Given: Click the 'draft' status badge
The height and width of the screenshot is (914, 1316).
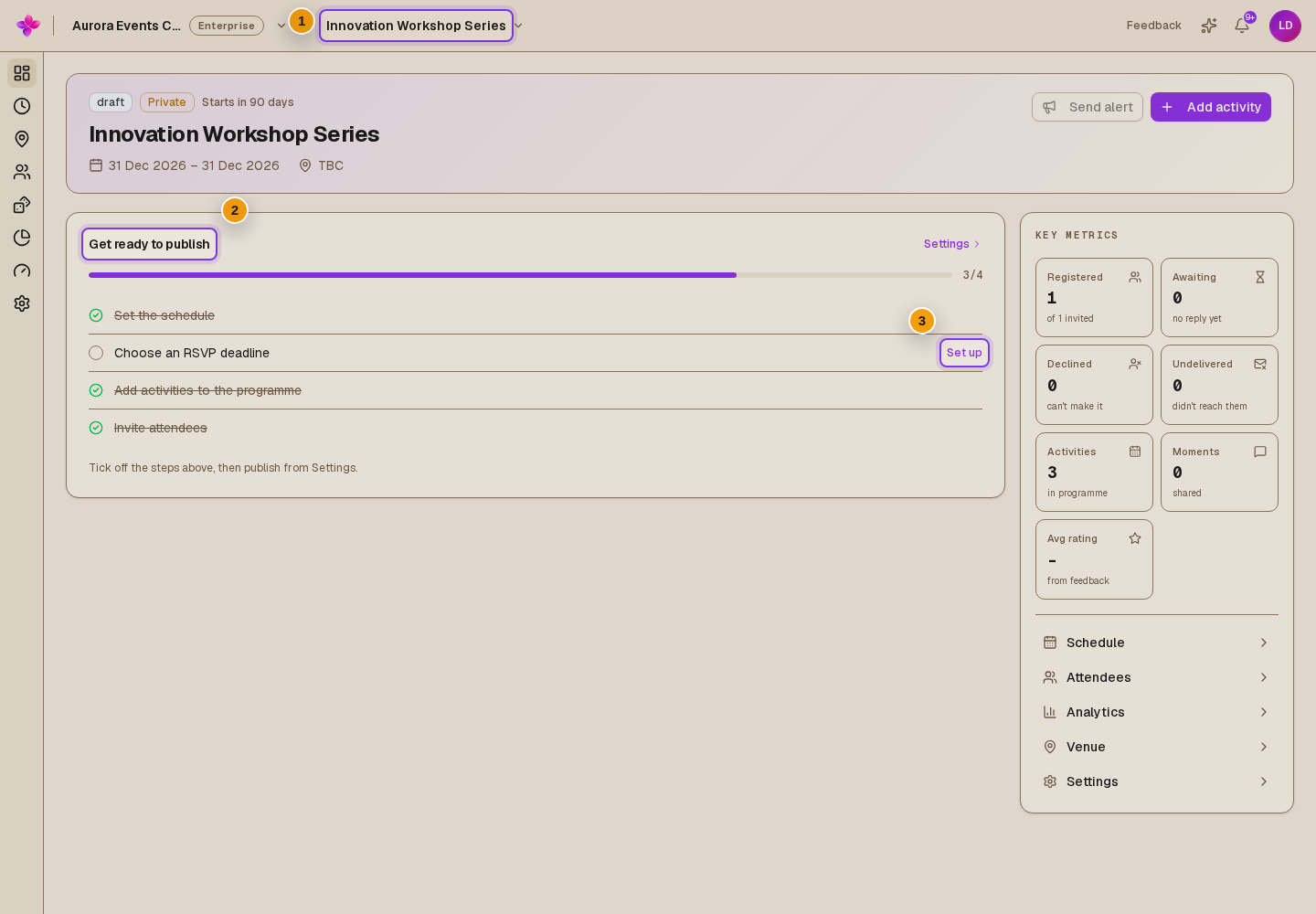Looking at the screenshot, I should click(x=111, y=102).
